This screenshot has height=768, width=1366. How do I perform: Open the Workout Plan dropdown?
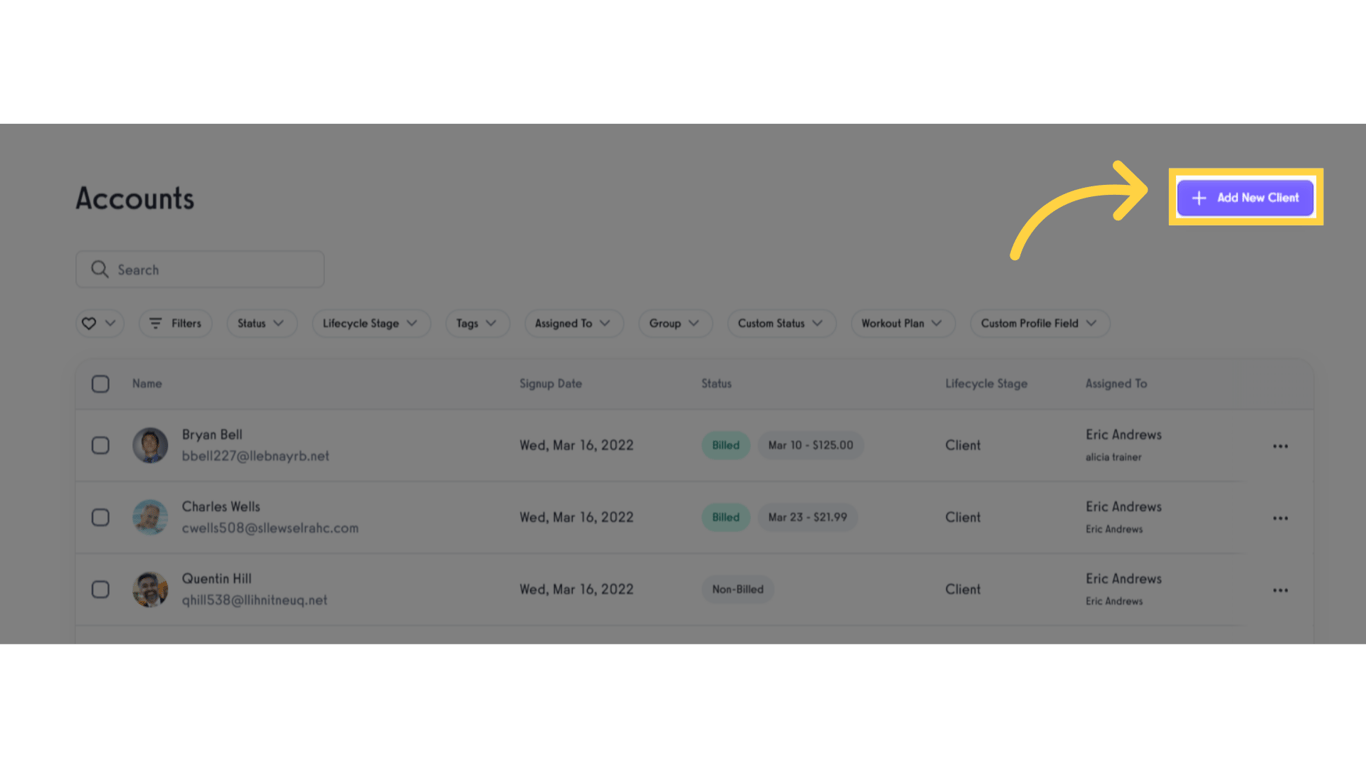coord(903,323)
